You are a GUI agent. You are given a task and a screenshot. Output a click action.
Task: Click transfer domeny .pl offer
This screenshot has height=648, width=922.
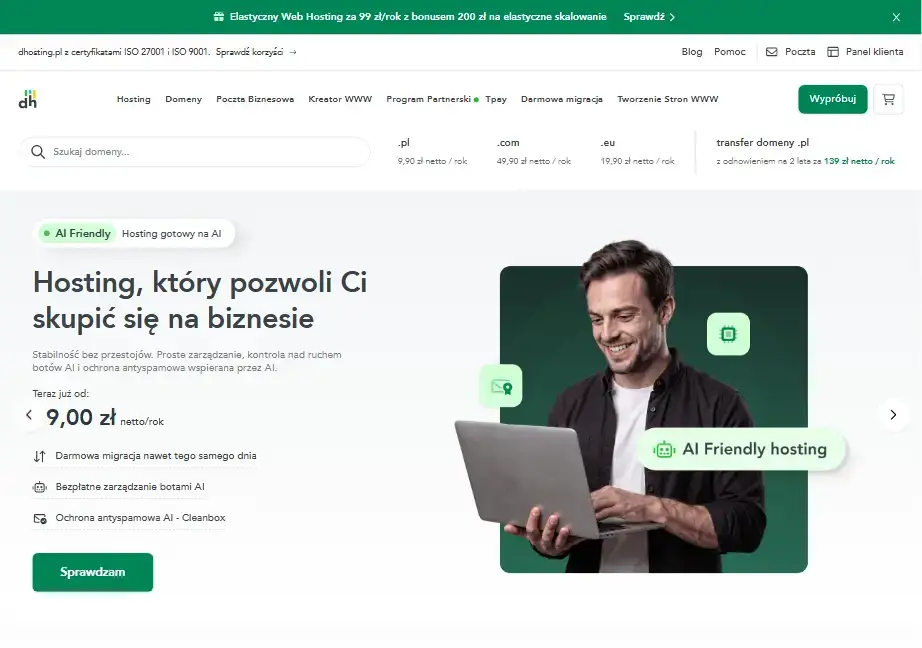(x=805, y=152)
